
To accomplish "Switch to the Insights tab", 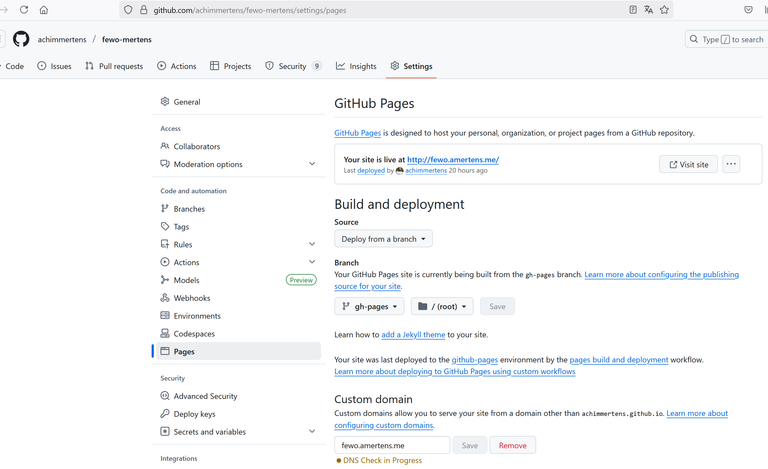I will click(356, 66).
